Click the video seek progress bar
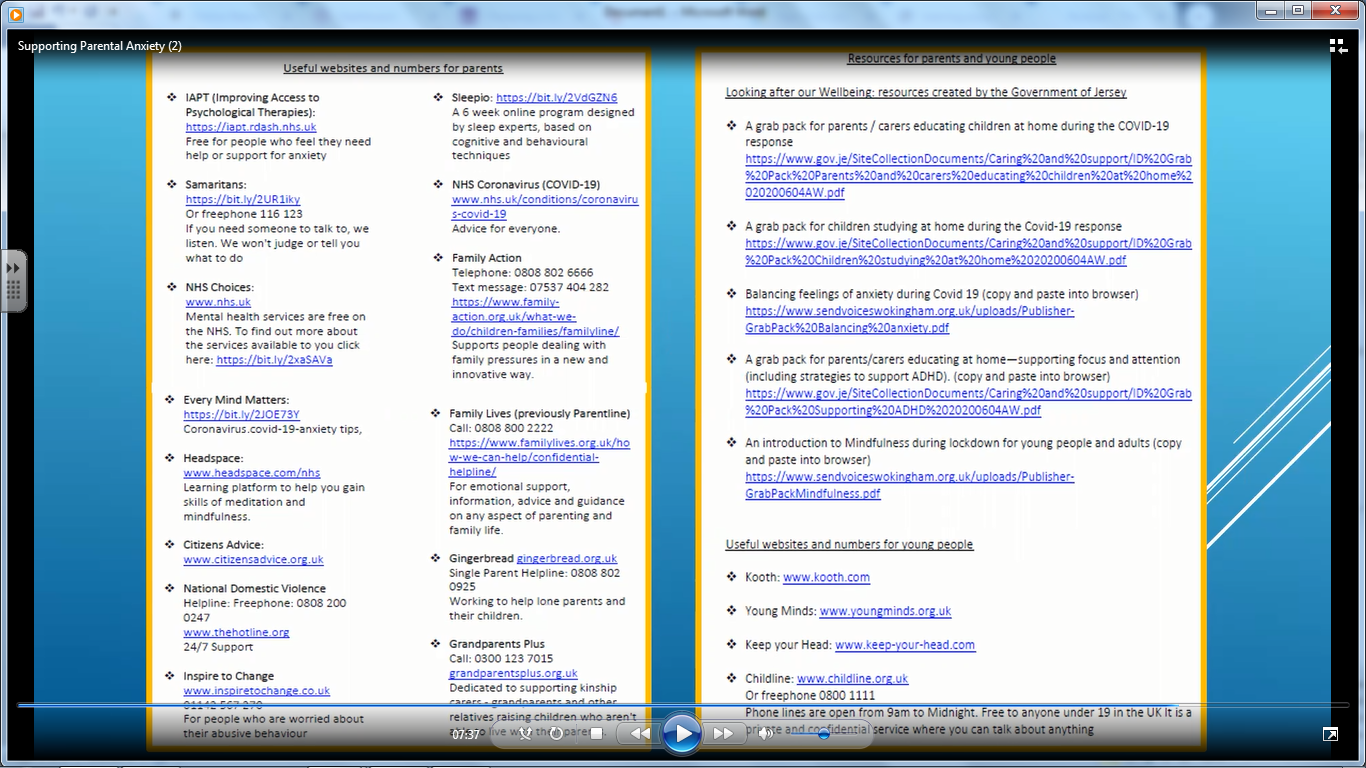The height and width of the screenshot is (768, 1366). 683,705
